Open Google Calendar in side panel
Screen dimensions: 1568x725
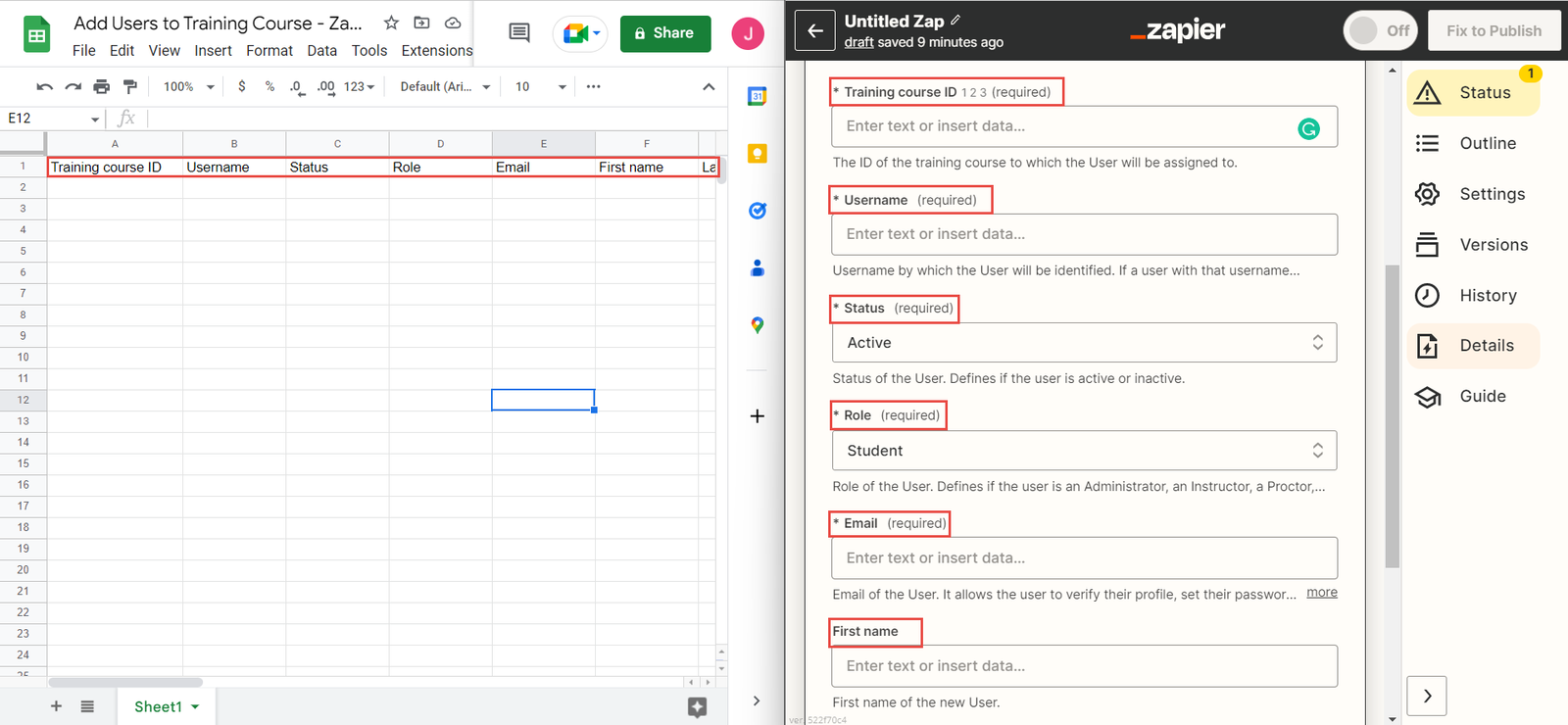click(x=757, y=96)
